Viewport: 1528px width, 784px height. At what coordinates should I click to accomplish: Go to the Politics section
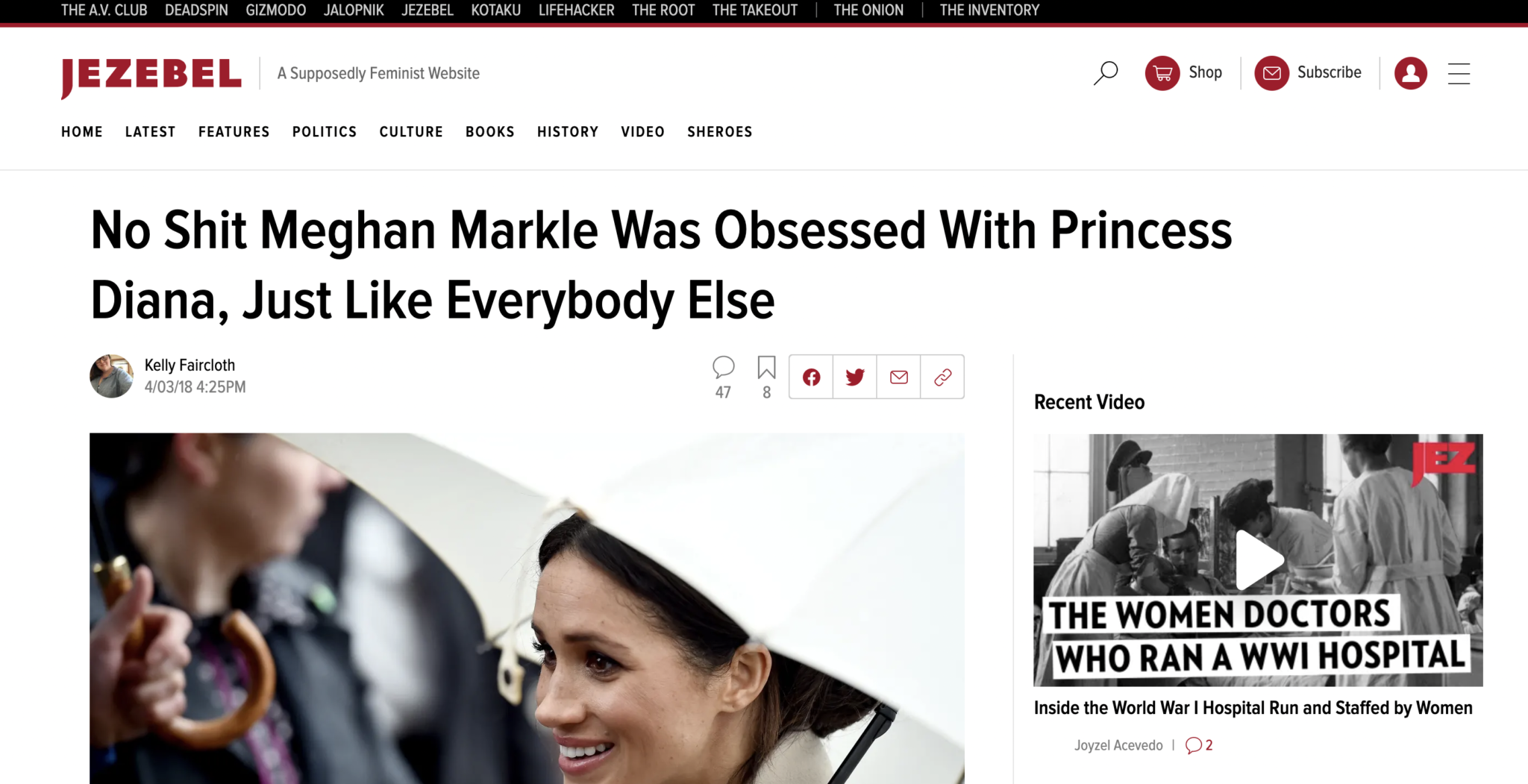point(325,132)
